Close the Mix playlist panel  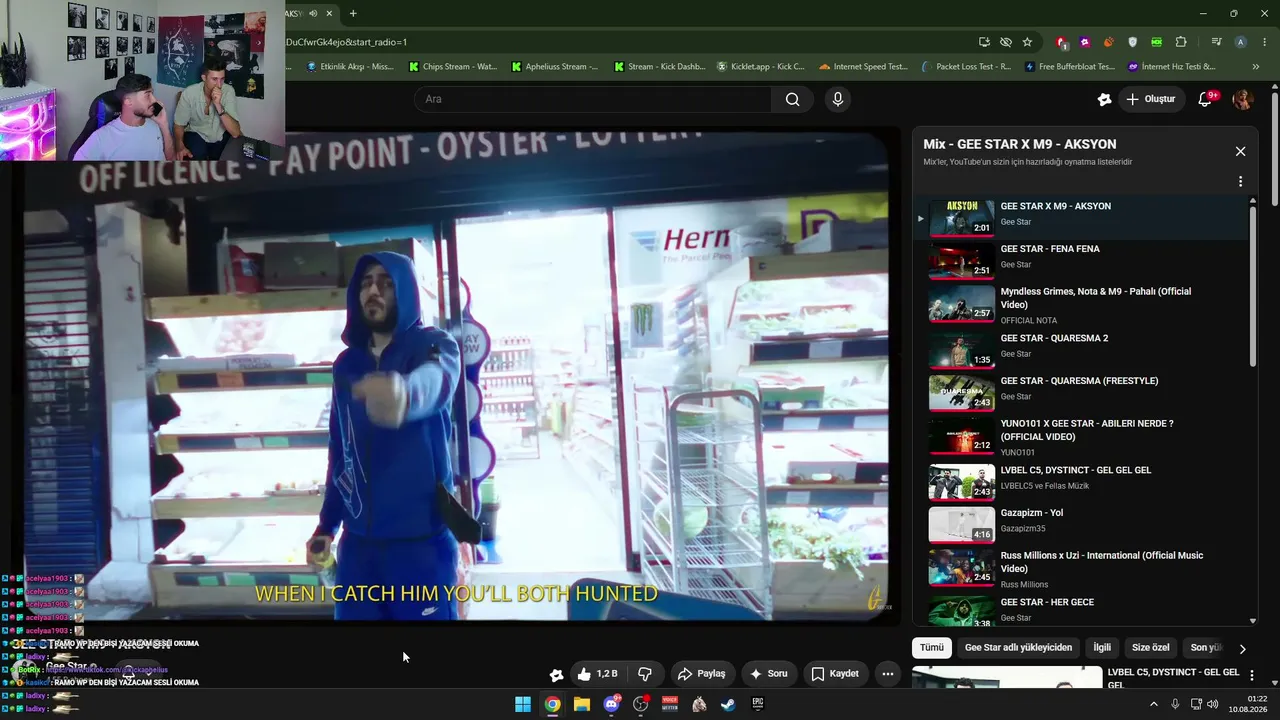pyautogui.click(x=1240, y=151)
